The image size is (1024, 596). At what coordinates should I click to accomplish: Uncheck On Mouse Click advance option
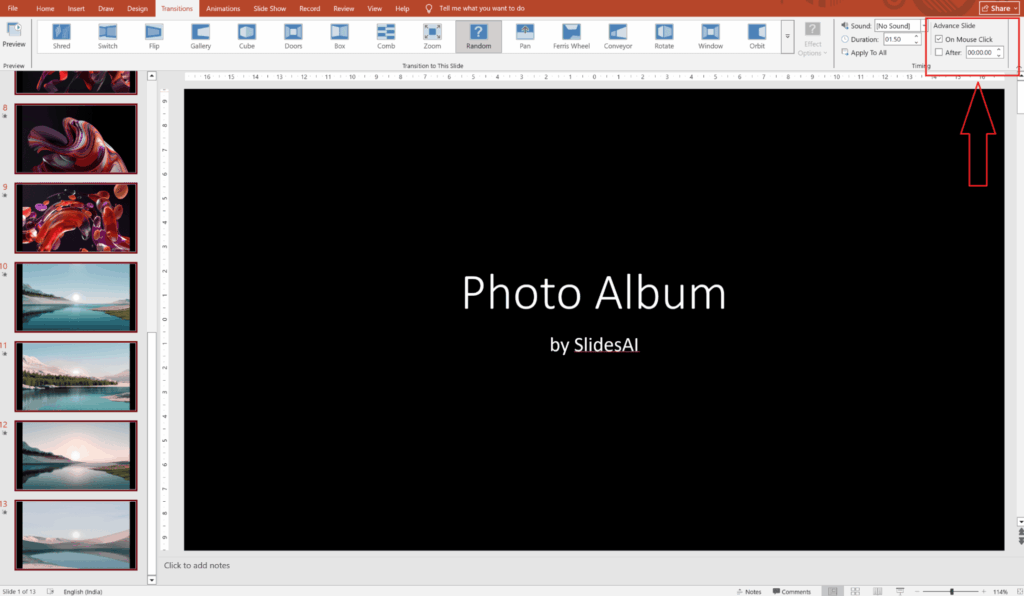pos(938,38)
